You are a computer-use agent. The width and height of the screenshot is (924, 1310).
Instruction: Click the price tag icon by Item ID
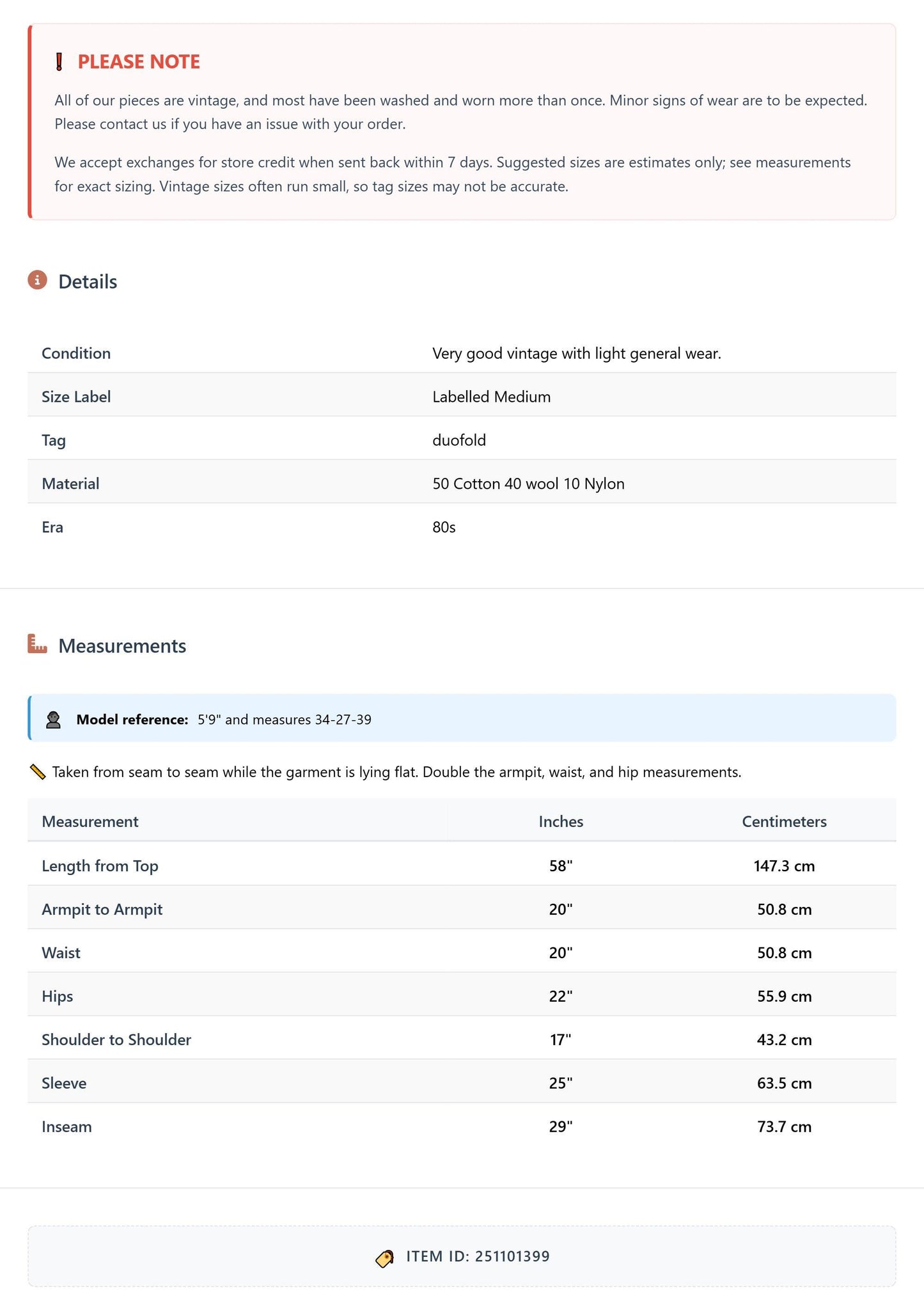pos(384,1259)
